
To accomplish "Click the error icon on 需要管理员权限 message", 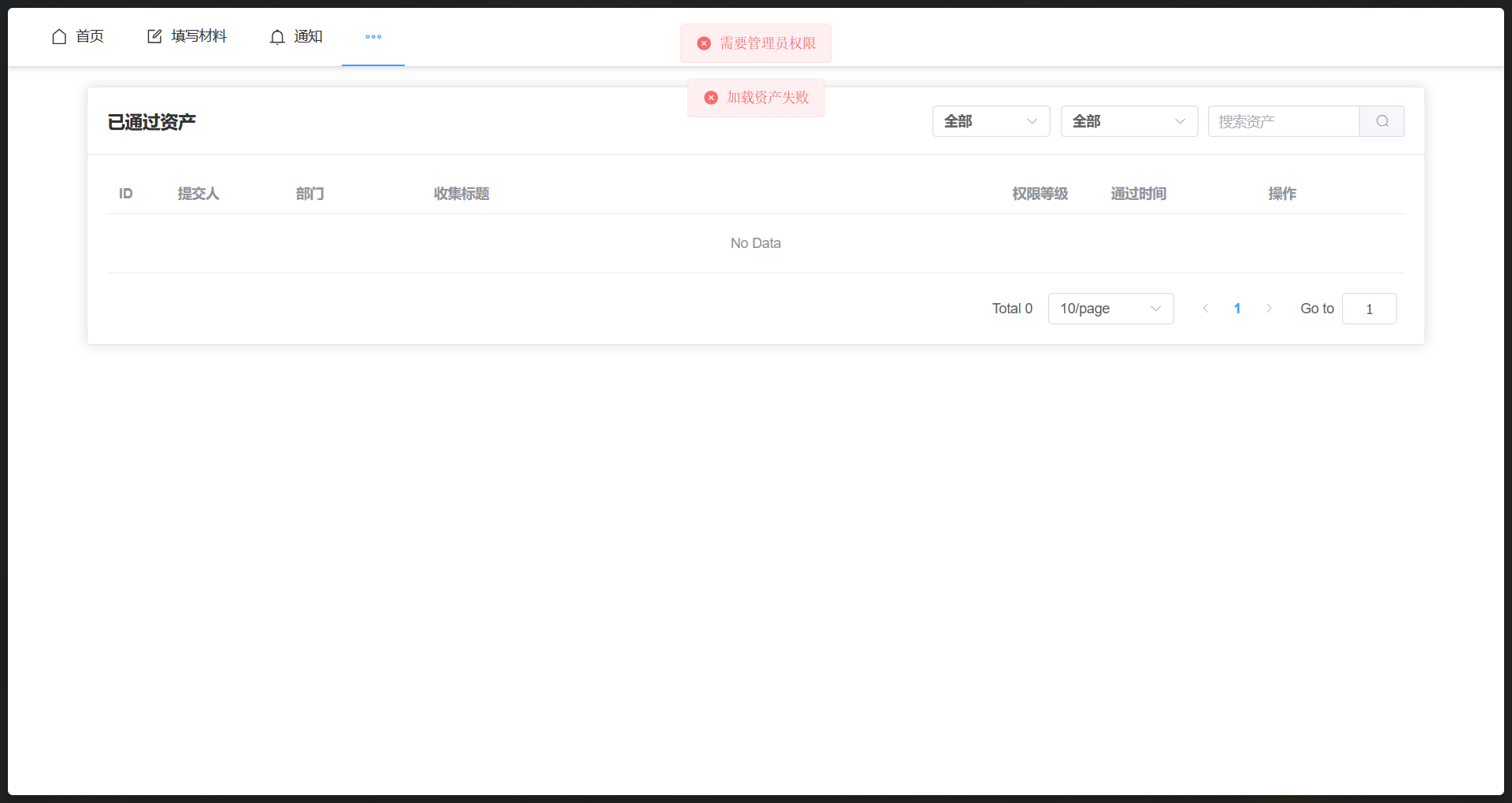I will [704, 43].
